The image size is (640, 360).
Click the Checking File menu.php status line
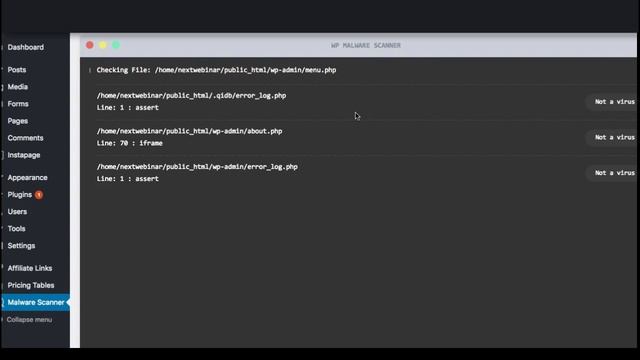[216, 70]
